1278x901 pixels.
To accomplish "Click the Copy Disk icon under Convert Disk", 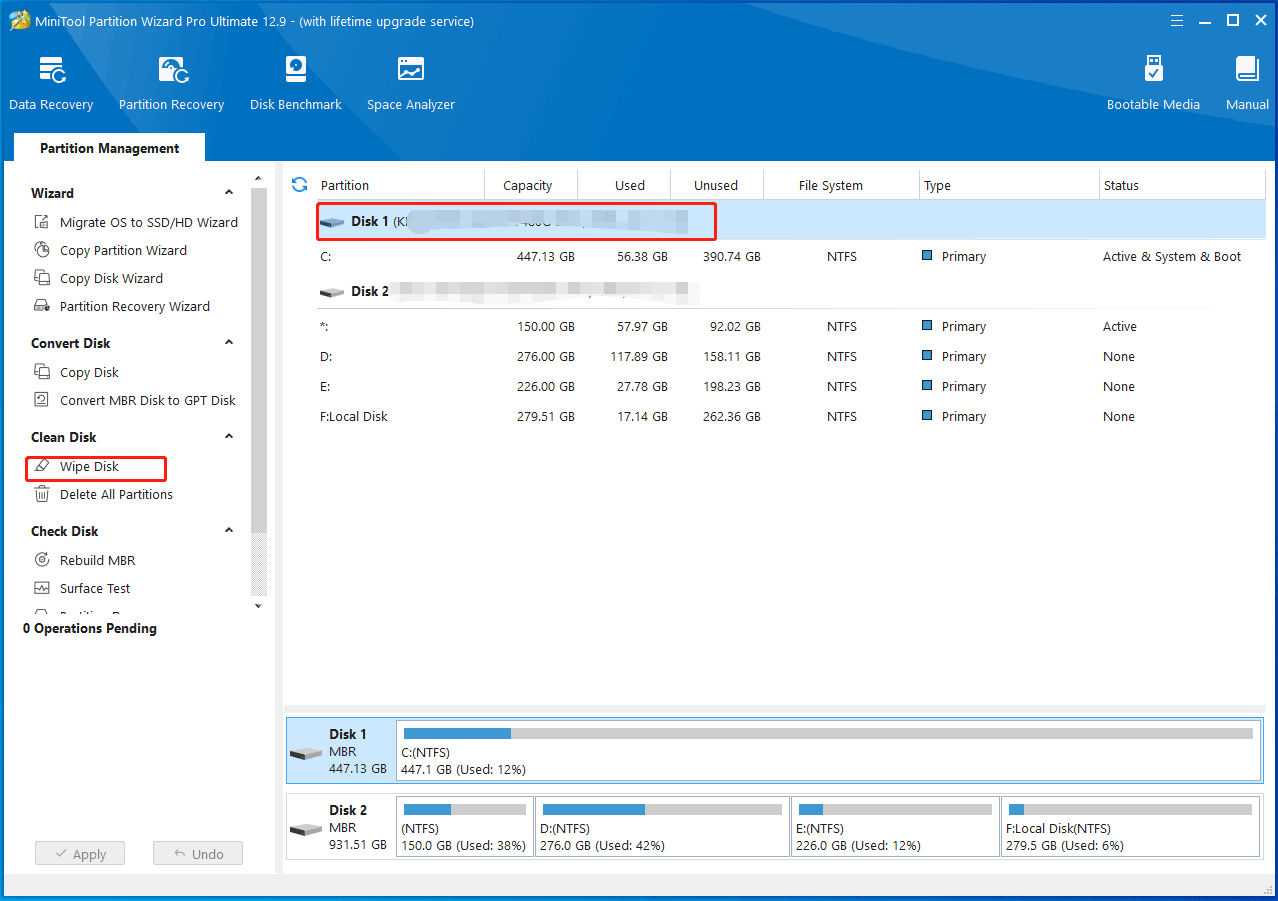I will [42, 372].
